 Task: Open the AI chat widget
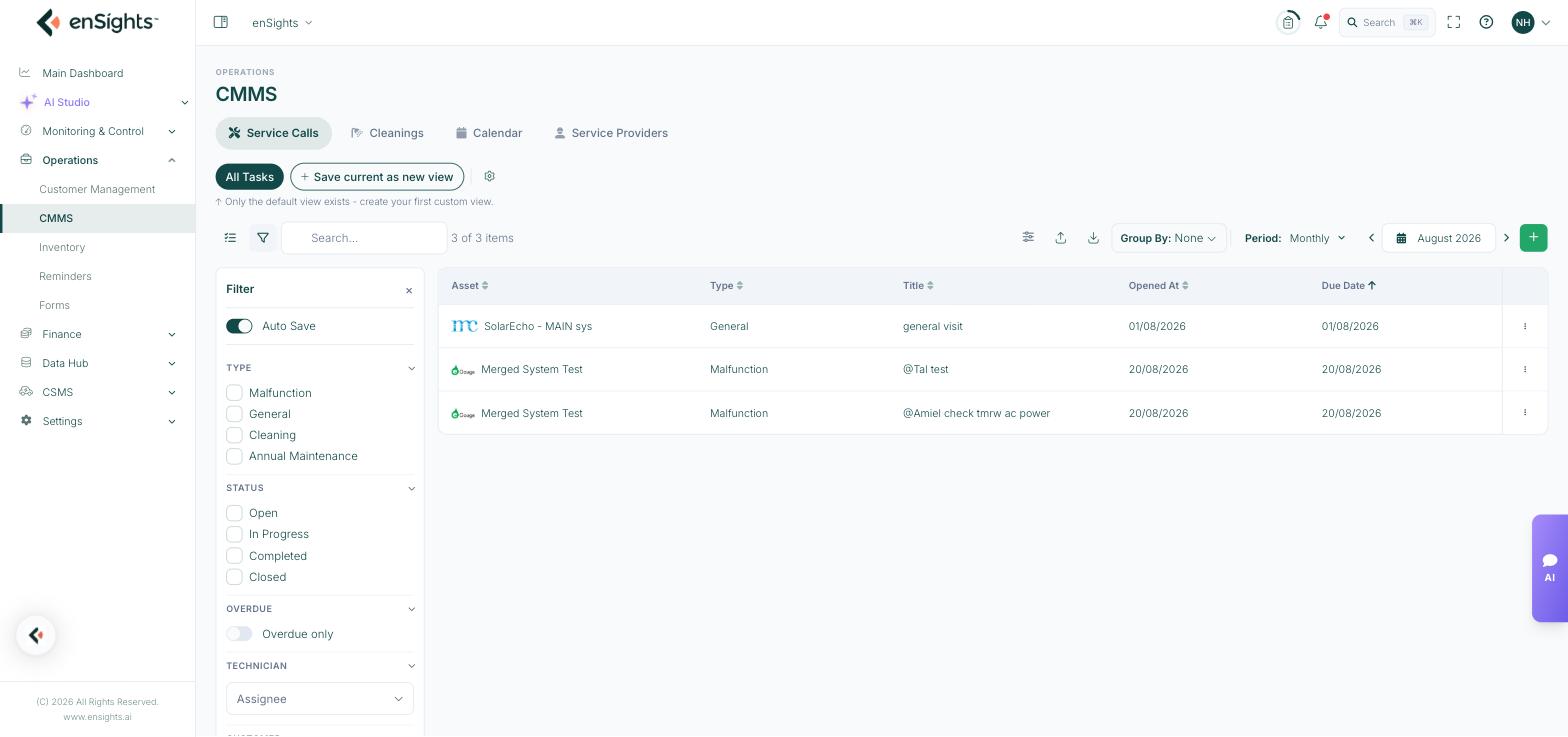[x=1550, y=568]
